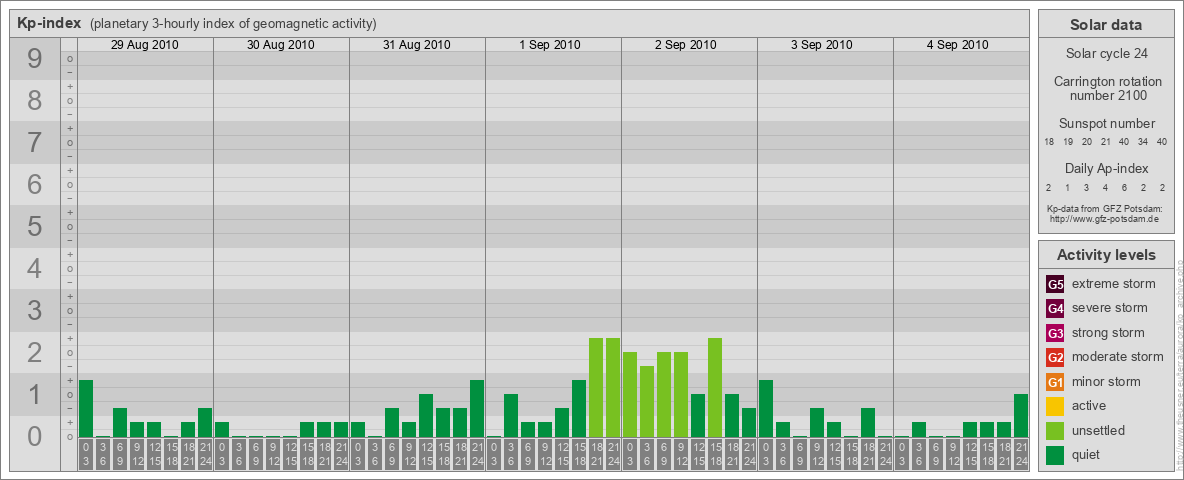This screenshot has height=480, width=1184.
Task: Click the Kp scale number 7
Action: (35, 142)
